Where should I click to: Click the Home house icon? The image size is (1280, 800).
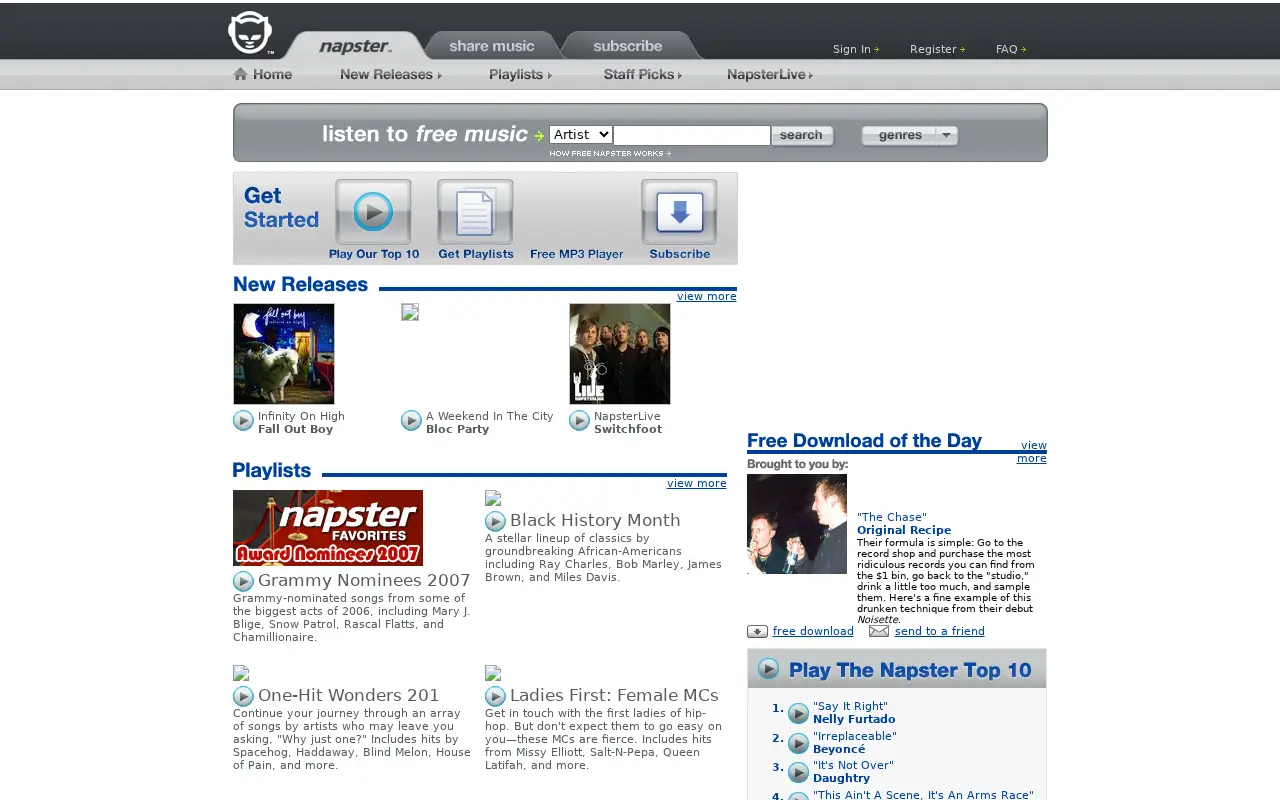240,73
